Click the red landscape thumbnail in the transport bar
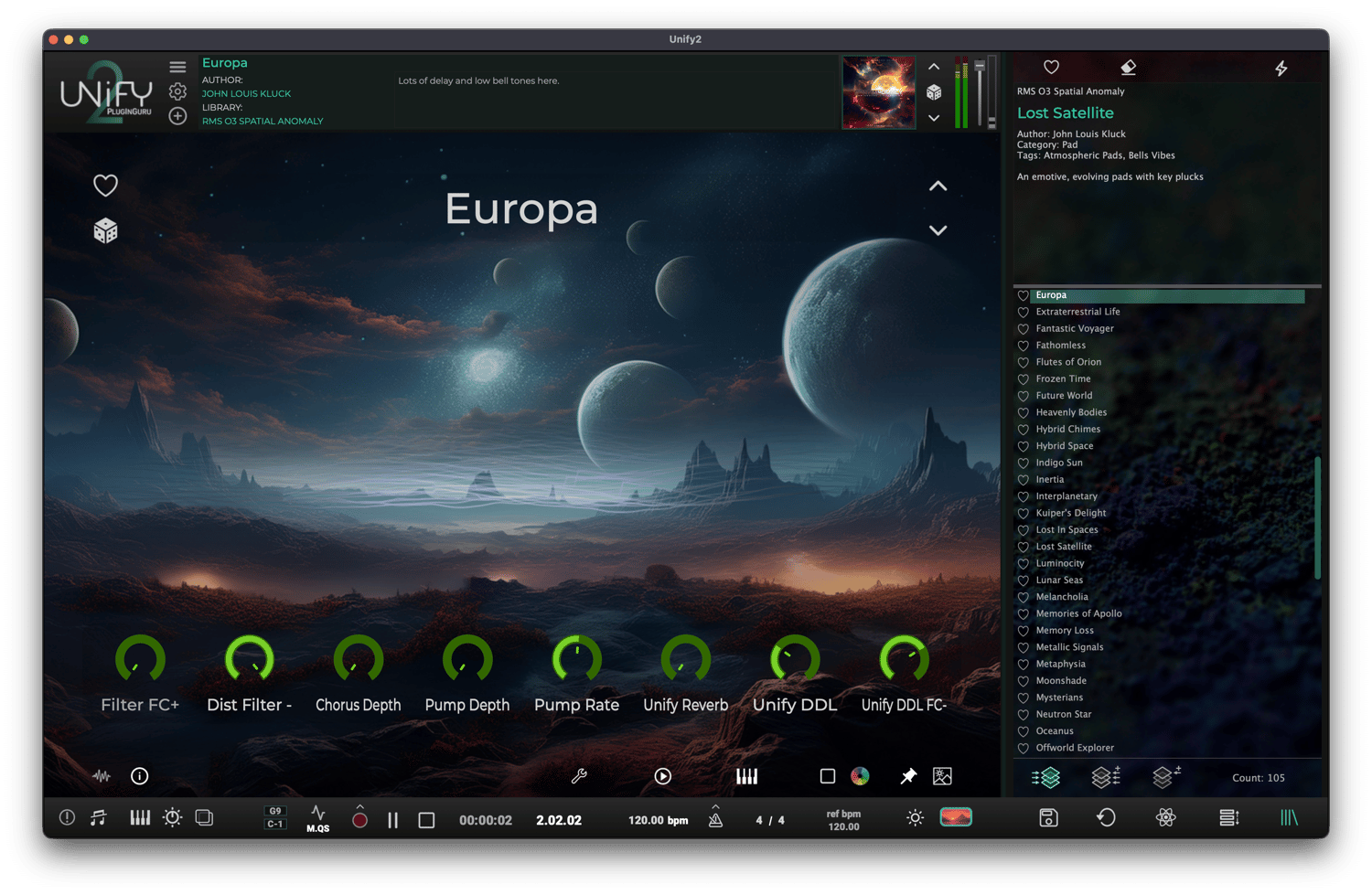This screenshot has height=895, width=1372. coord(956,817)
